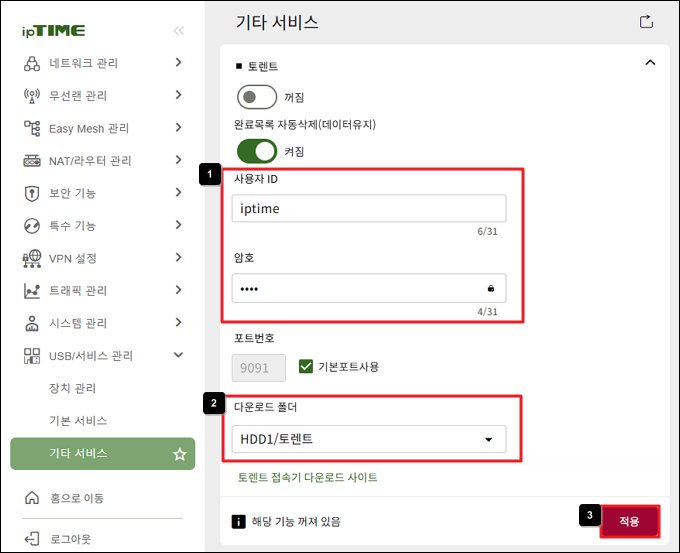Open the 기본 서비스 submenu item
This screenshot has height=553, width=680.
[78, 421]
